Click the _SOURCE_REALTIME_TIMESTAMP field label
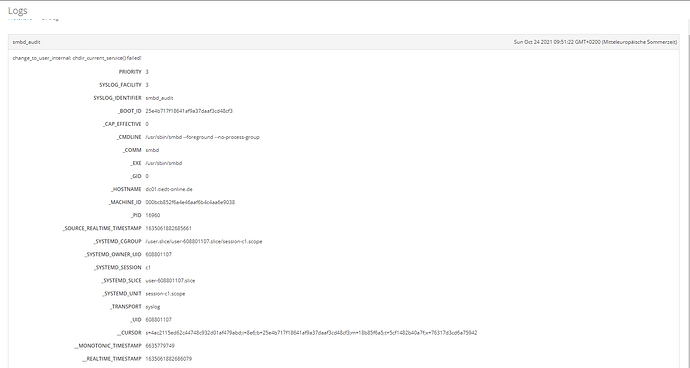Screen dimensions: 690x368 coord(102,228)
